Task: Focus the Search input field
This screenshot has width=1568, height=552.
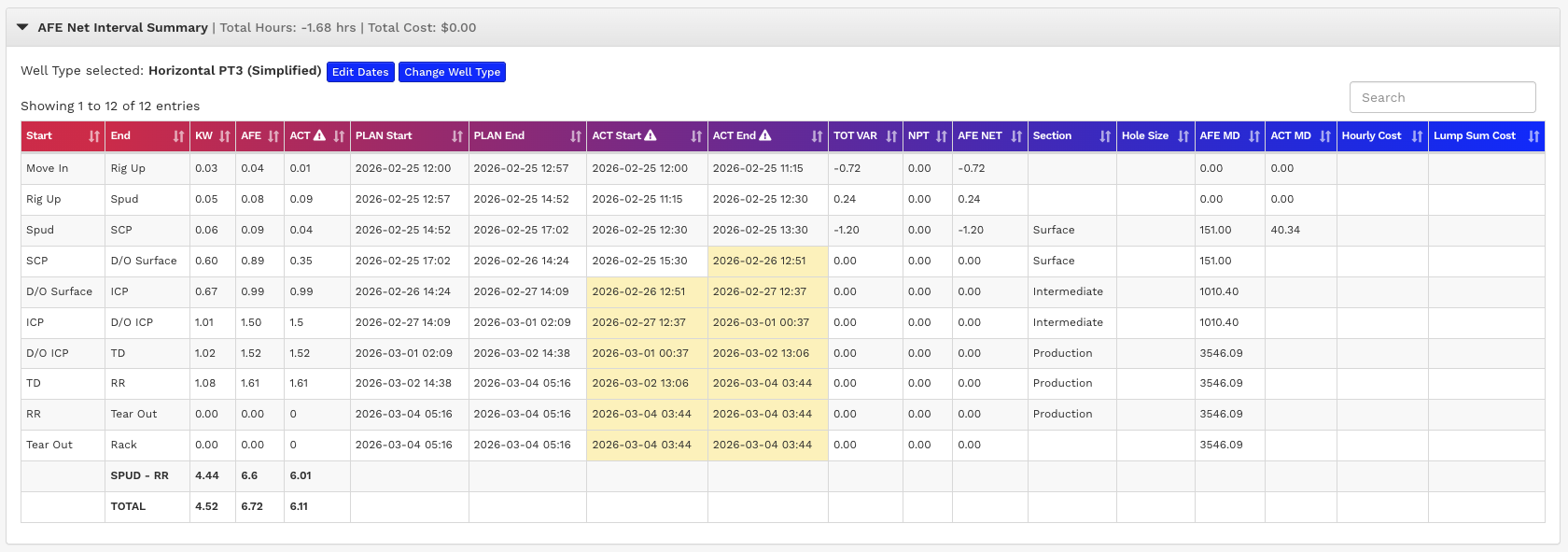Action: (x=1442, y=97)
